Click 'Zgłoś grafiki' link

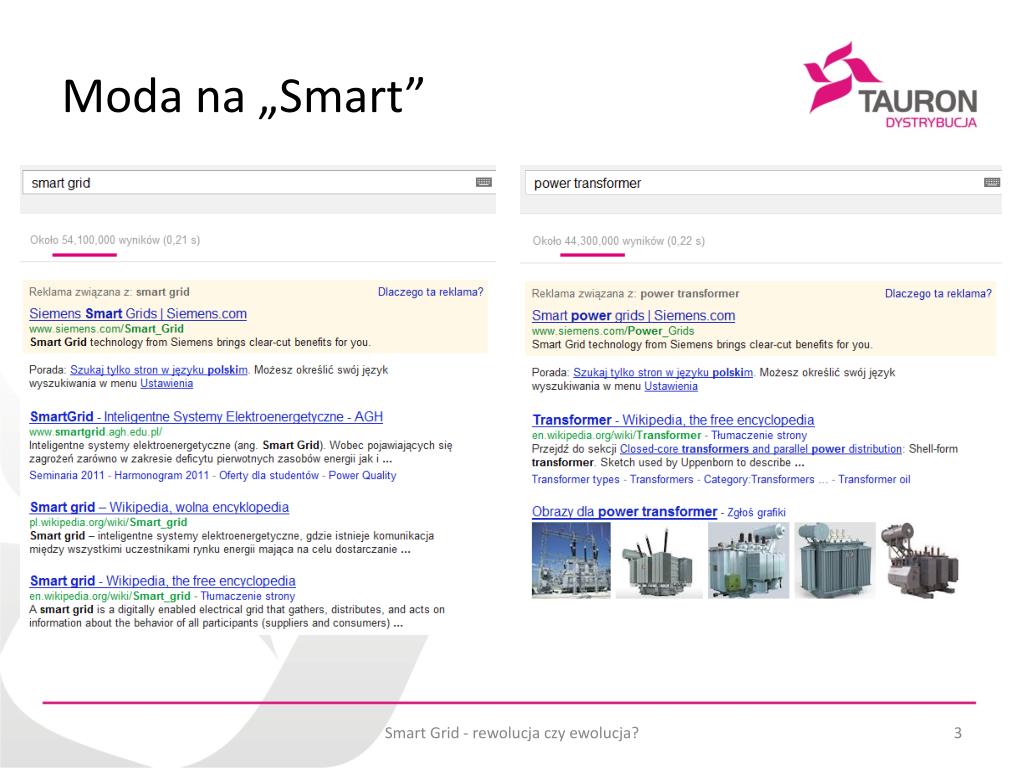click(756, 513)
